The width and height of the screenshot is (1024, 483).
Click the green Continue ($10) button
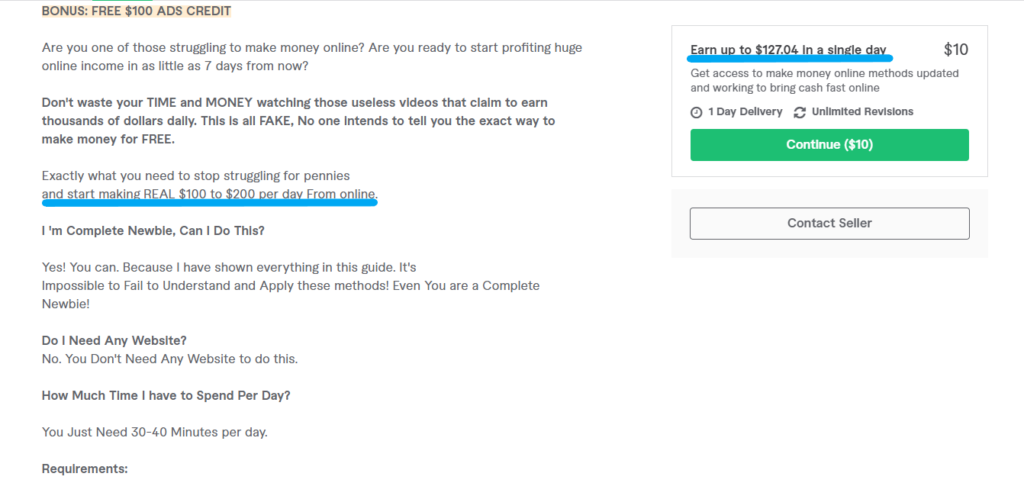(x=829, y=145)
